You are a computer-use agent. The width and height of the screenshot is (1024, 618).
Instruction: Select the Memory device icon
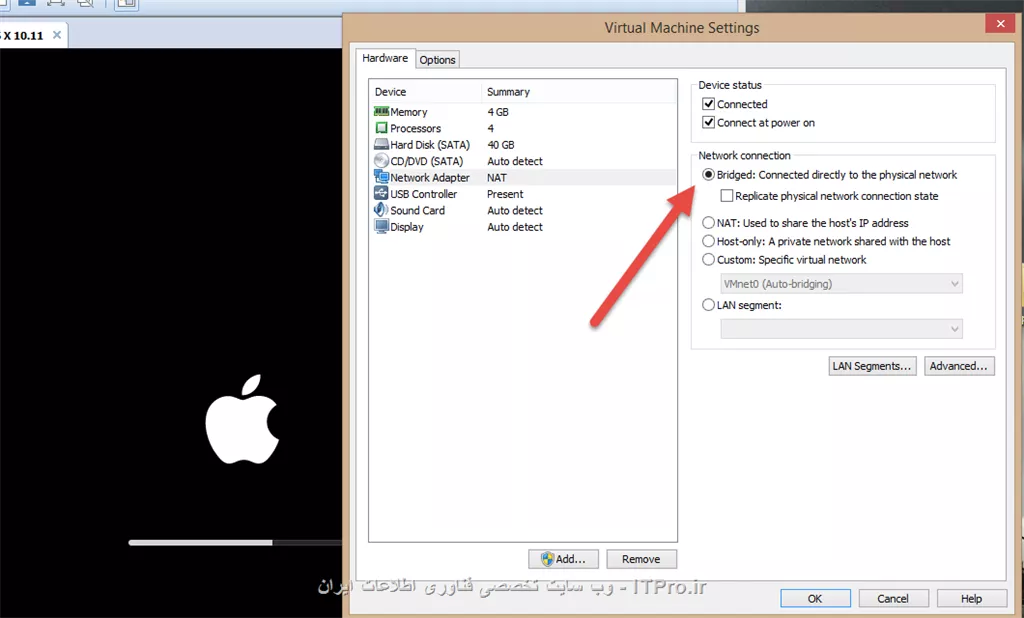(381, 112)
